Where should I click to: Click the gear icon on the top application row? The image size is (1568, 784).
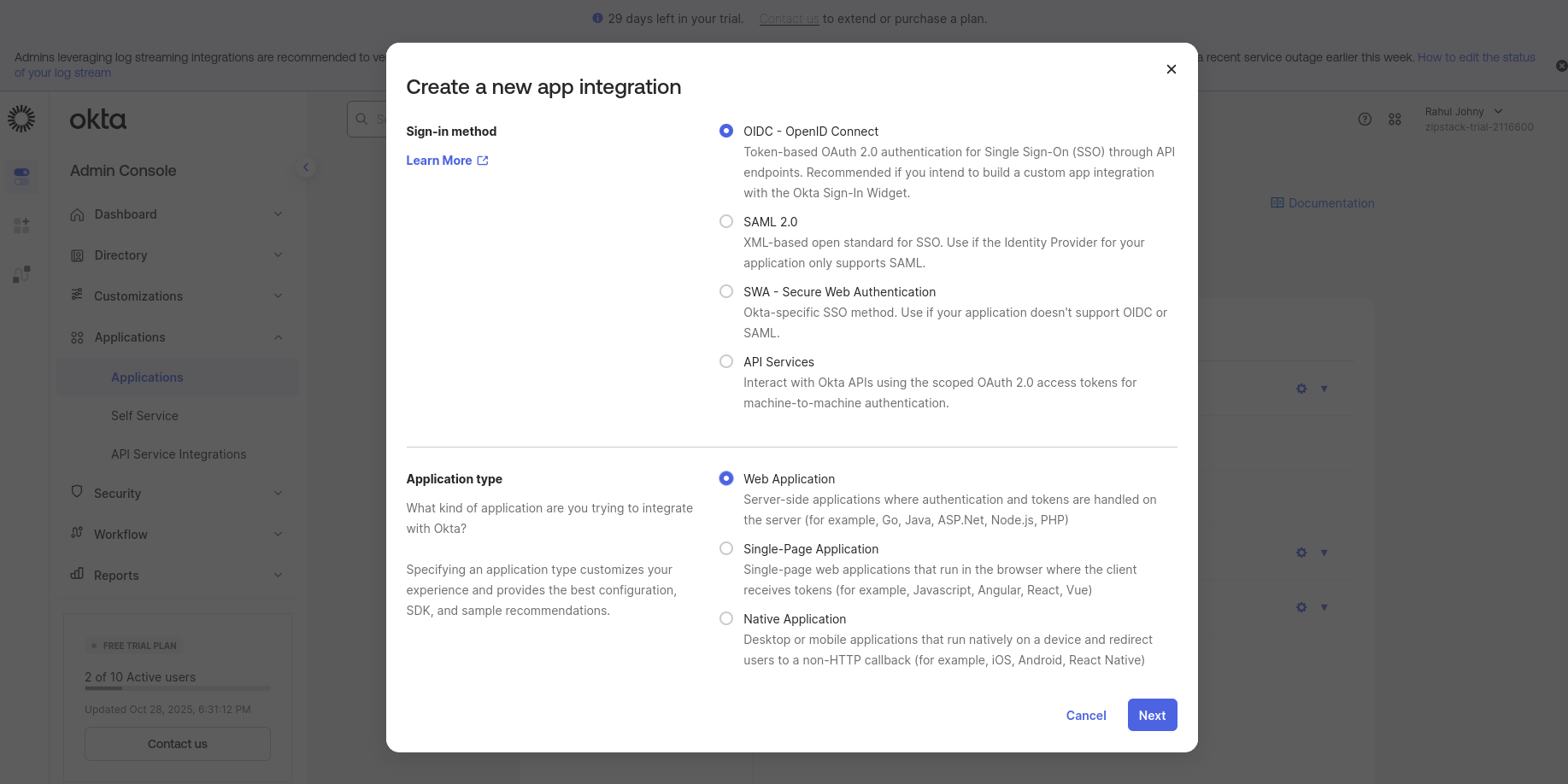pos(1301,389)
